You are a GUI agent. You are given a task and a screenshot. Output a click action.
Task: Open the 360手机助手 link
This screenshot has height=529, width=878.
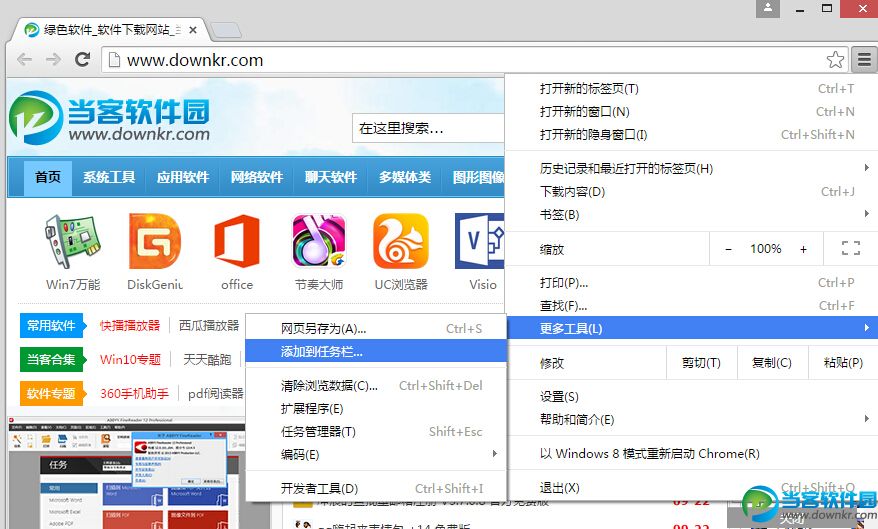tap(134, 394)
